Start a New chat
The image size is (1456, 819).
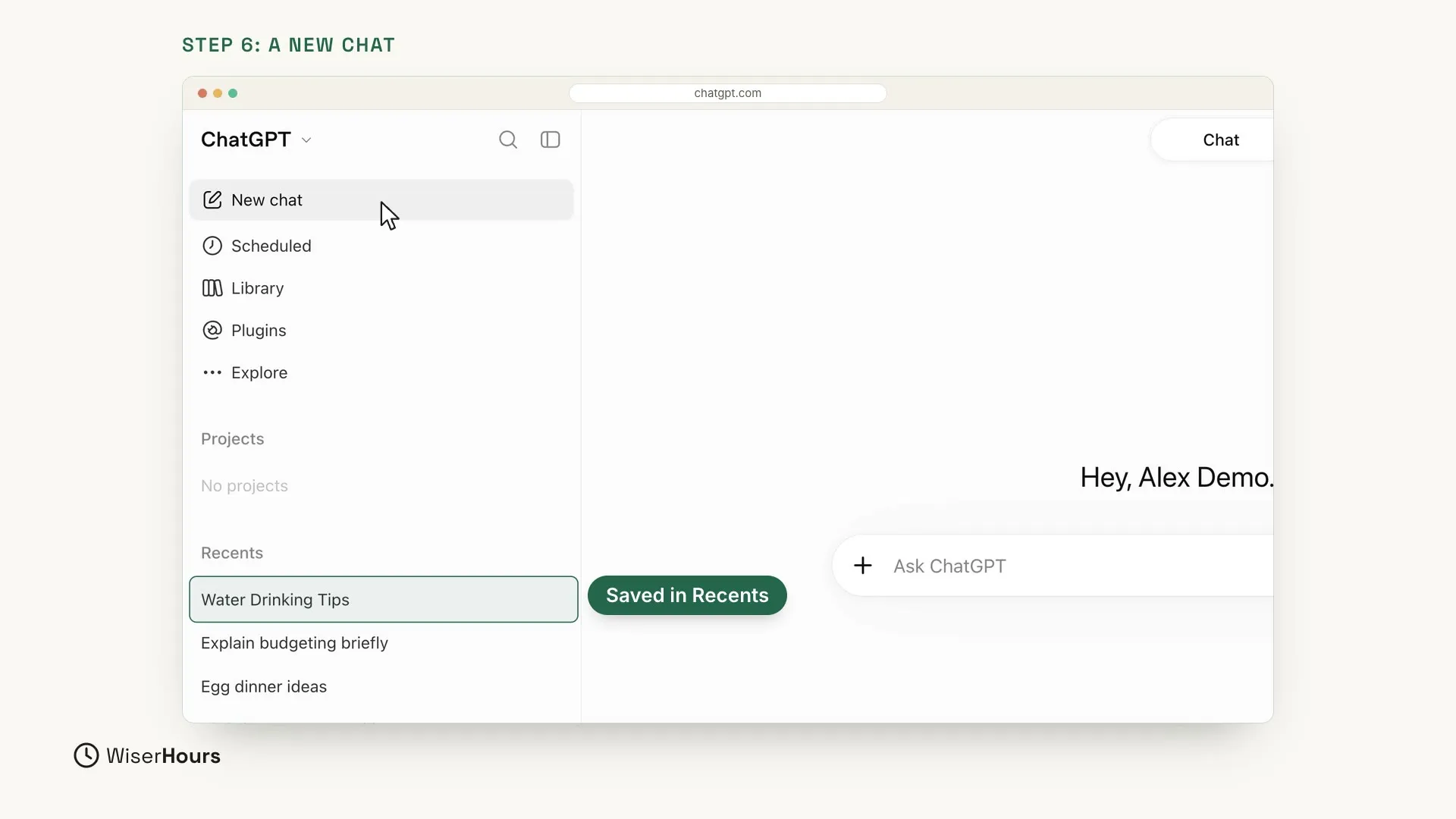381,200
